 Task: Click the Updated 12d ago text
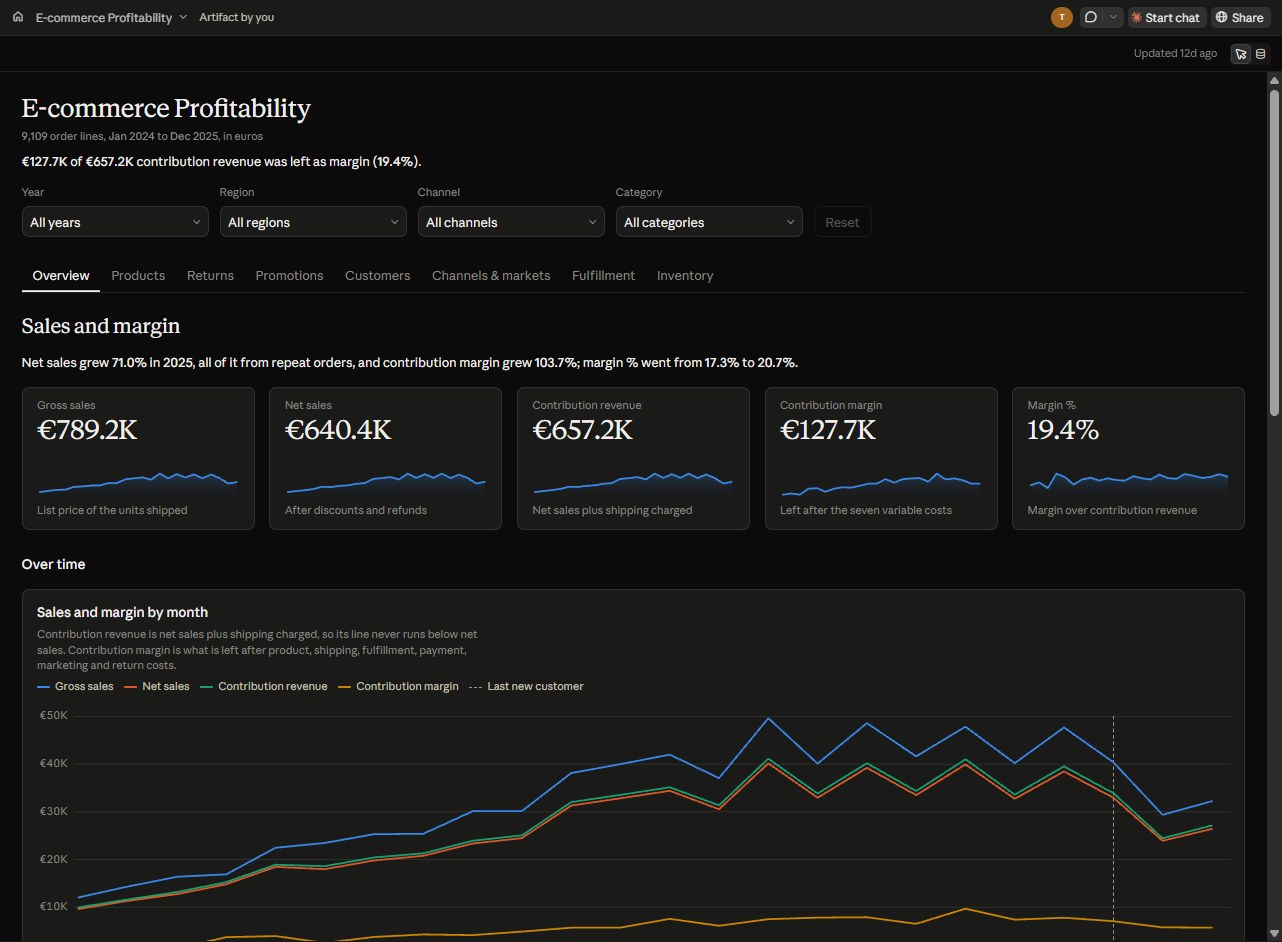[x=1175, y=53]
